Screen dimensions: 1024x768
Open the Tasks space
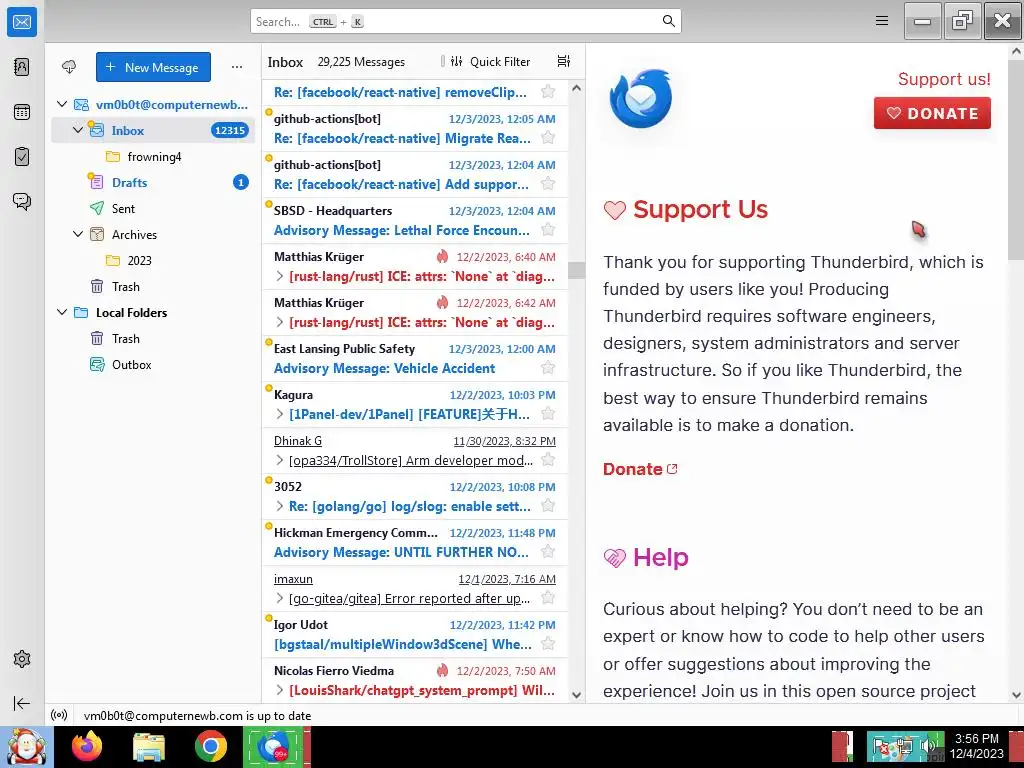pos(22,157)
